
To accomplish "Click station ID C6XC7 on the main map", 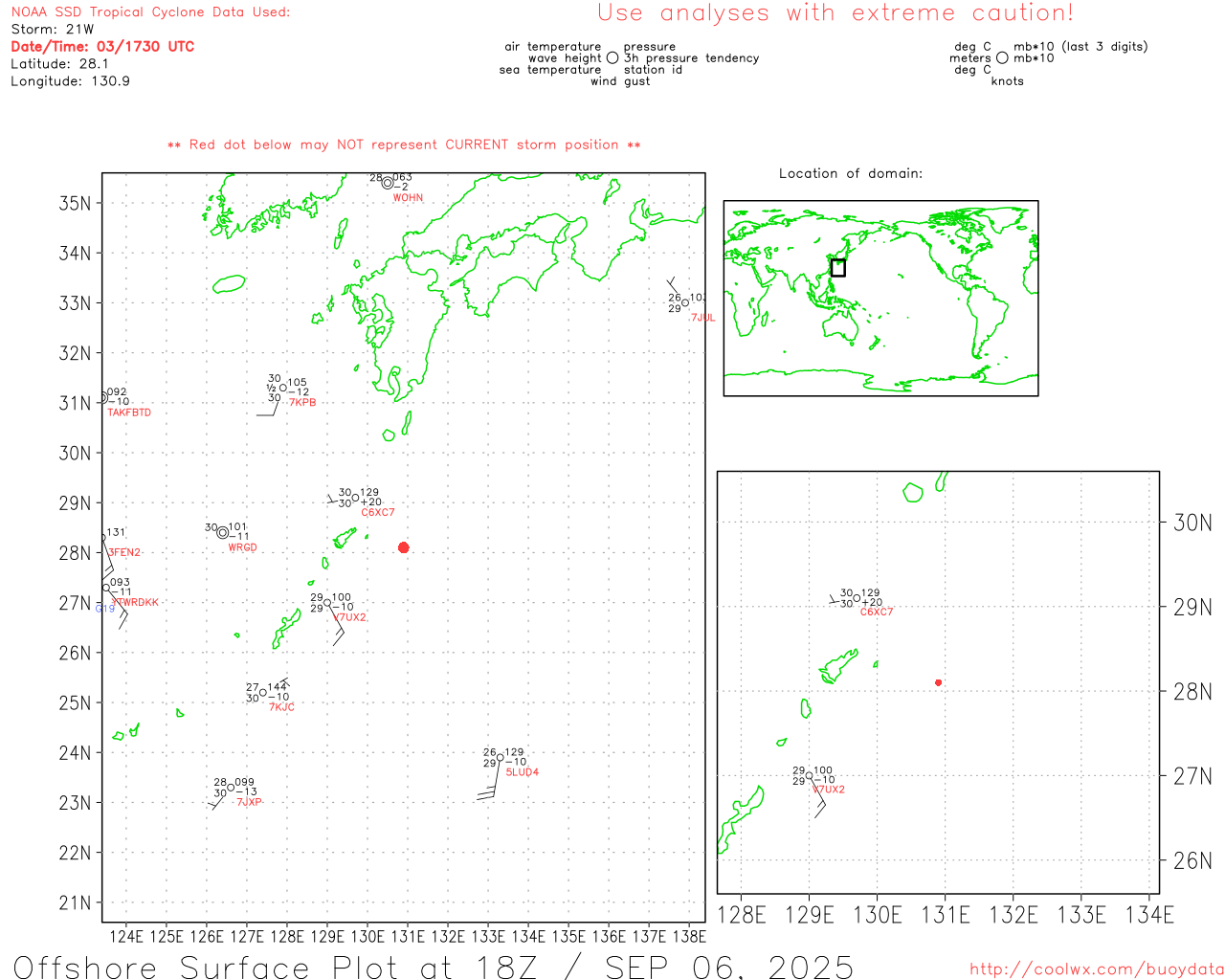I will click(x=378, y=513).
